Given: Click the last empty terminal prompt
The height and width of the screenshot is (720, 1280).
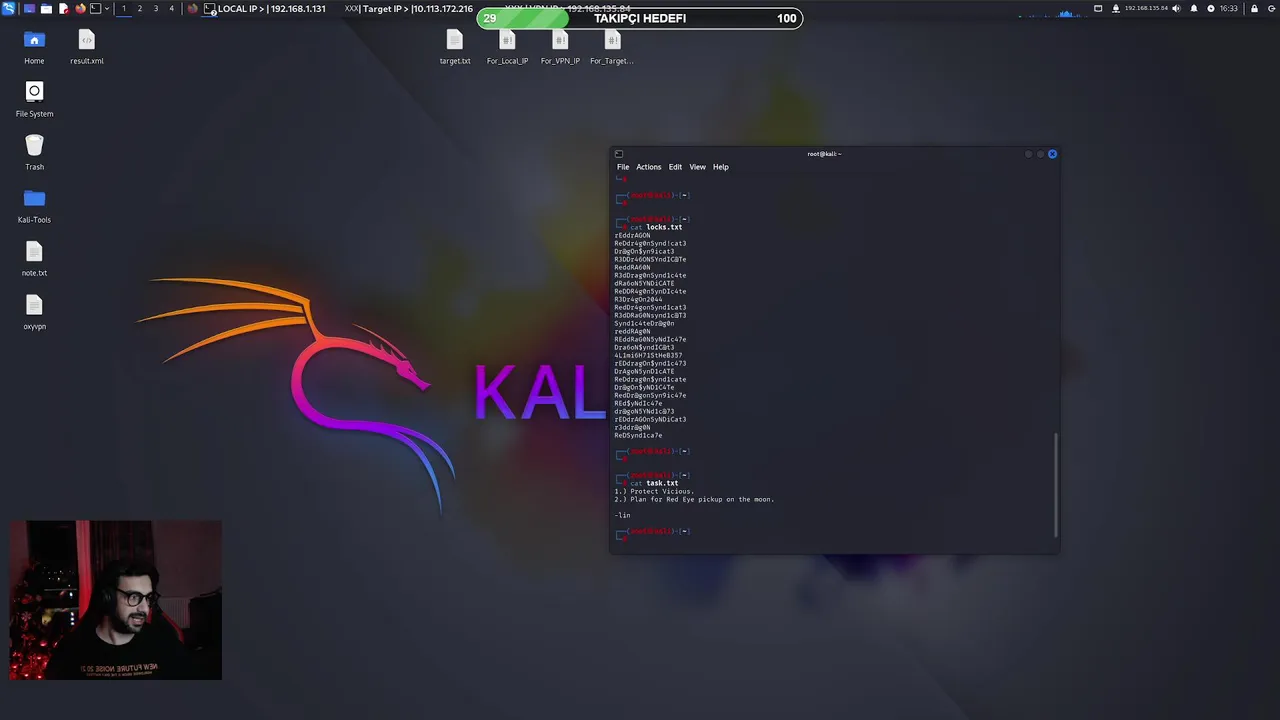Looking at the screenshot, I should [x=652, y=535].
